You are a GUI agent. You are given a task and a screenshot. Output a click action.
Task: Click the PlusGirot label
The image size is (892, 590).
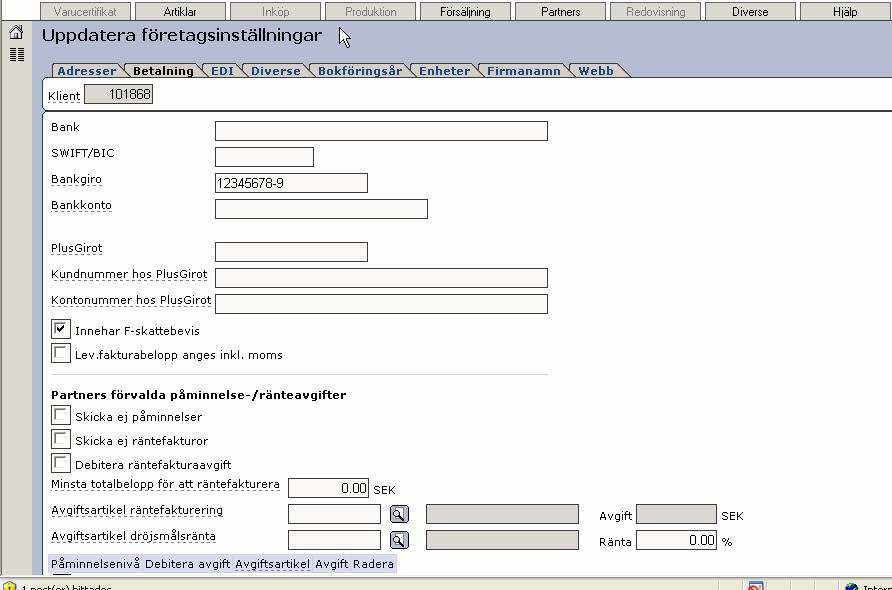[77, 249]
